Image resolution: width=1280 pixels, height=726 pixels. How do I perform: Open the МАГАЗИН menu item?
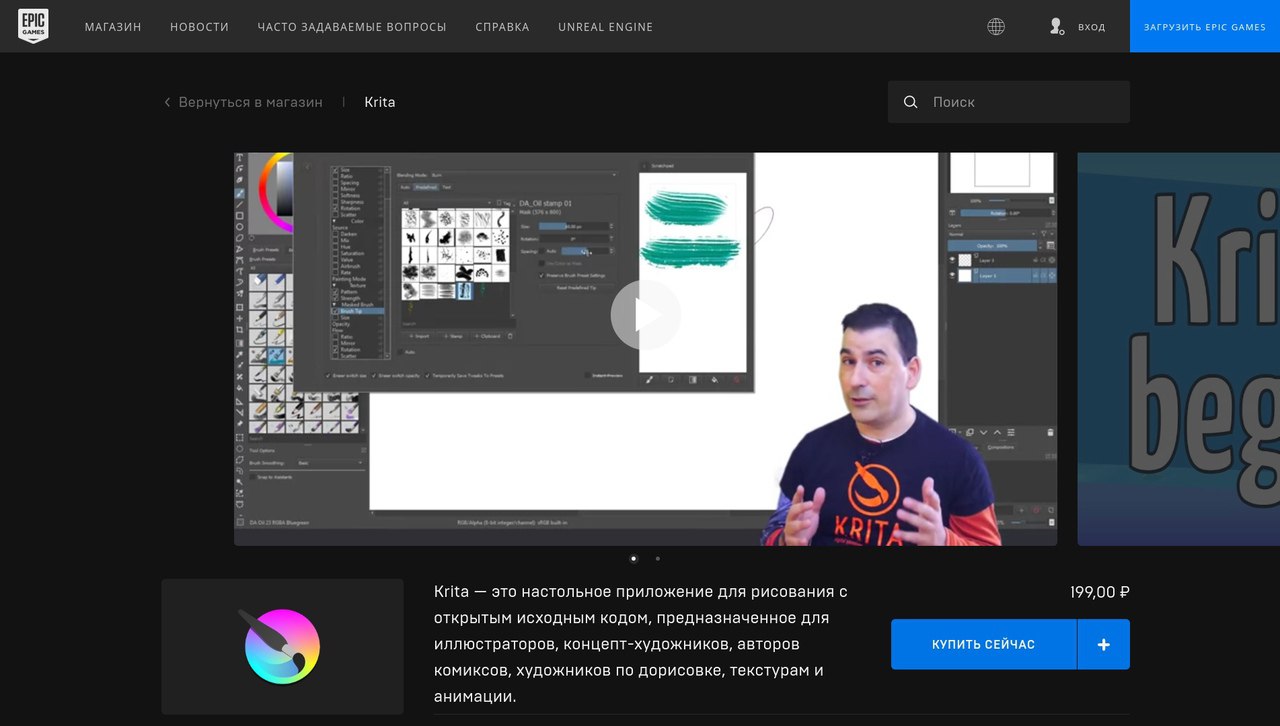tap(113, 27)
